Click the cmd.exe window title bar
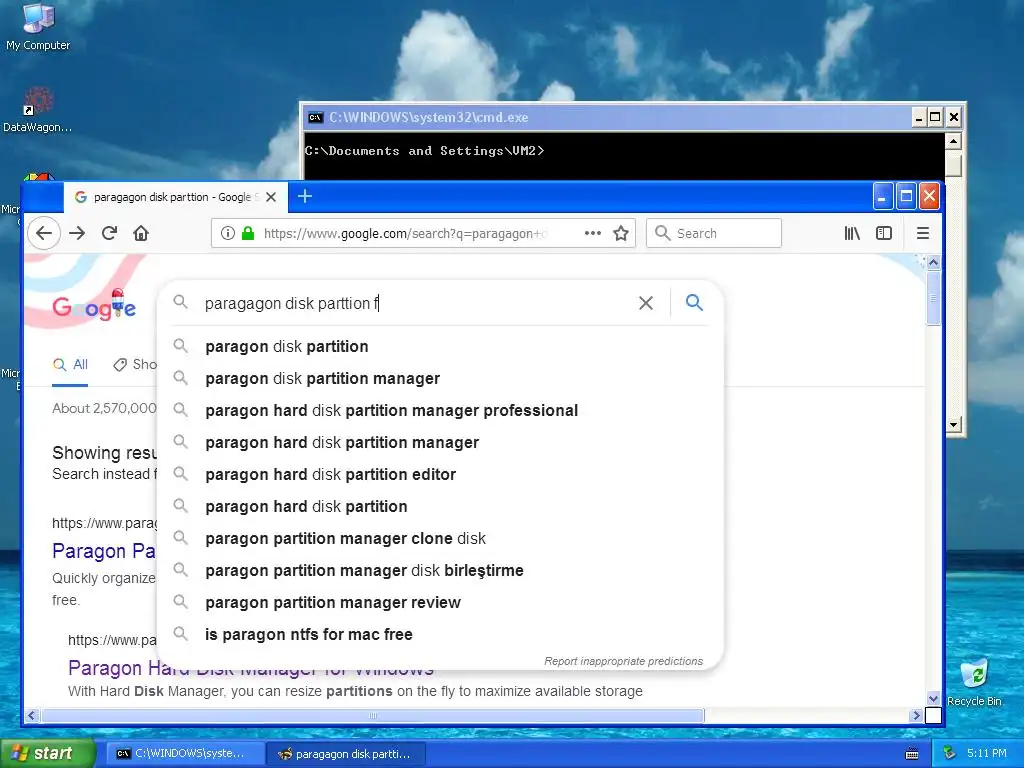 coord(607,118)
